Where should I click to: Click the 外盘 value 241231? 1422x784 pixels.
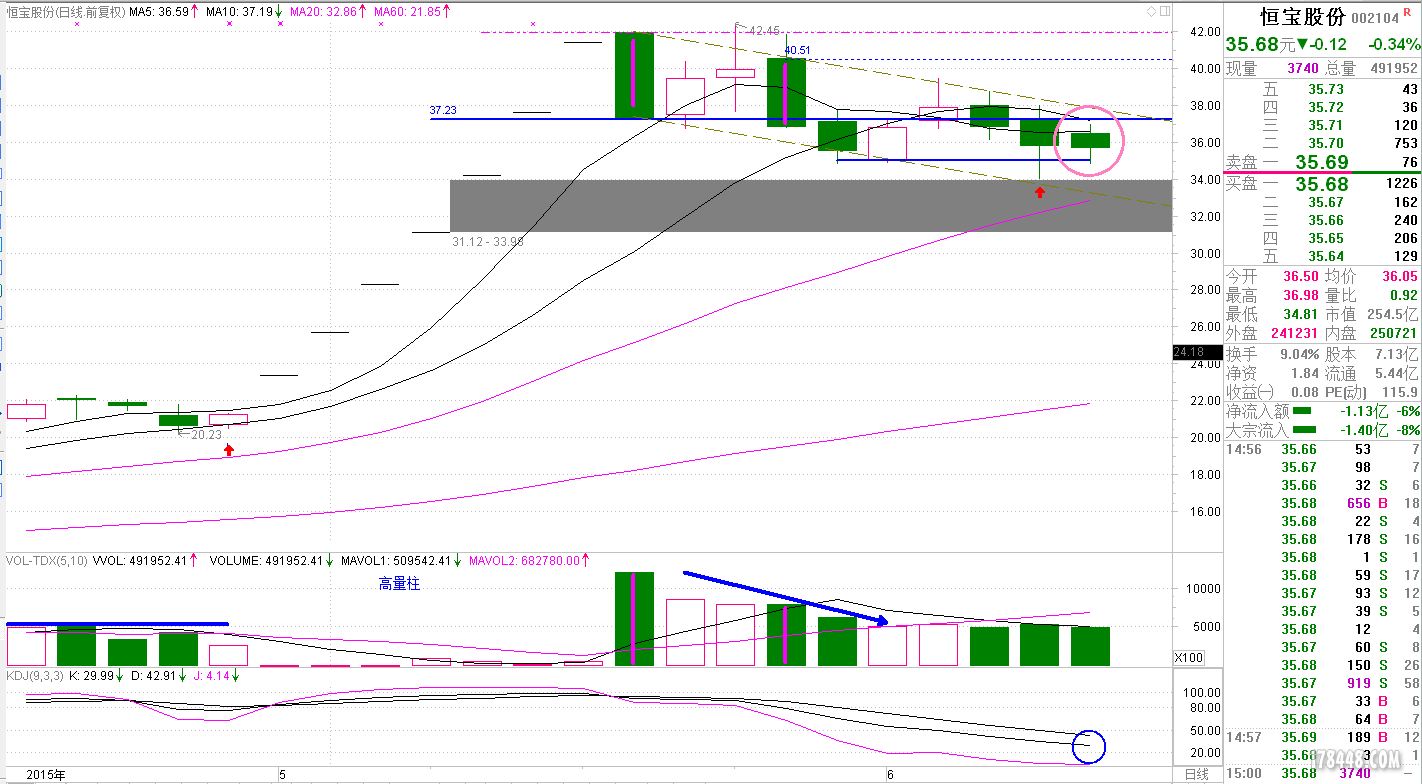[1294, 333]
